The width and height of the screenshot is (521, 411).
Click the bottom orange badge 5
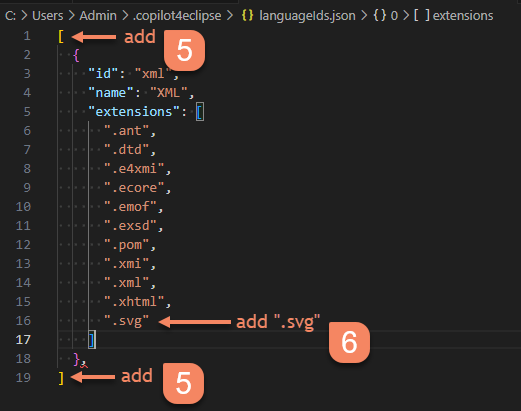[x=183, y=383]
